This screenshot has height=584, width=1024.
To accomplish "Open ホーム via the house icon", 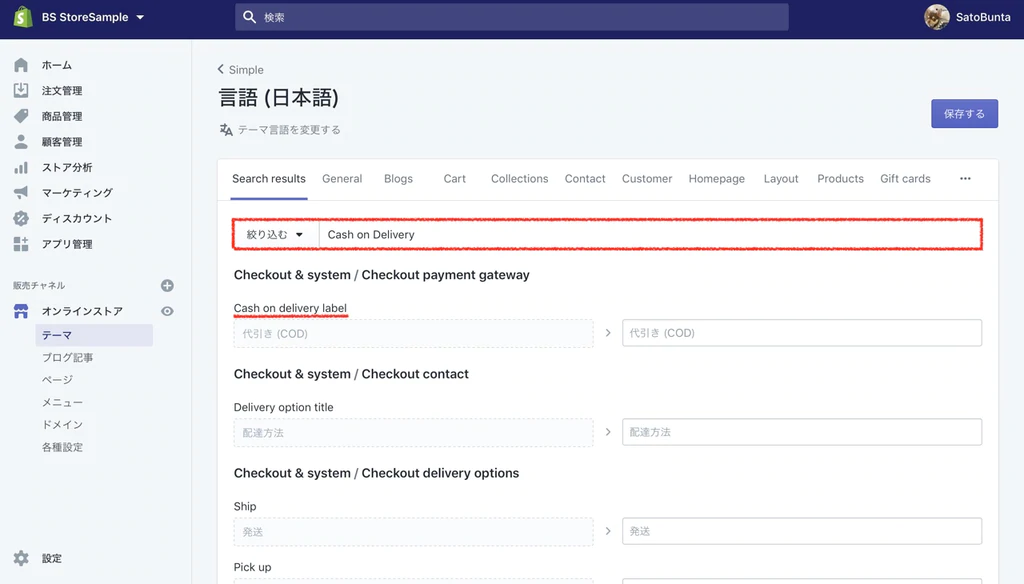I will click(x=21, y=65).
